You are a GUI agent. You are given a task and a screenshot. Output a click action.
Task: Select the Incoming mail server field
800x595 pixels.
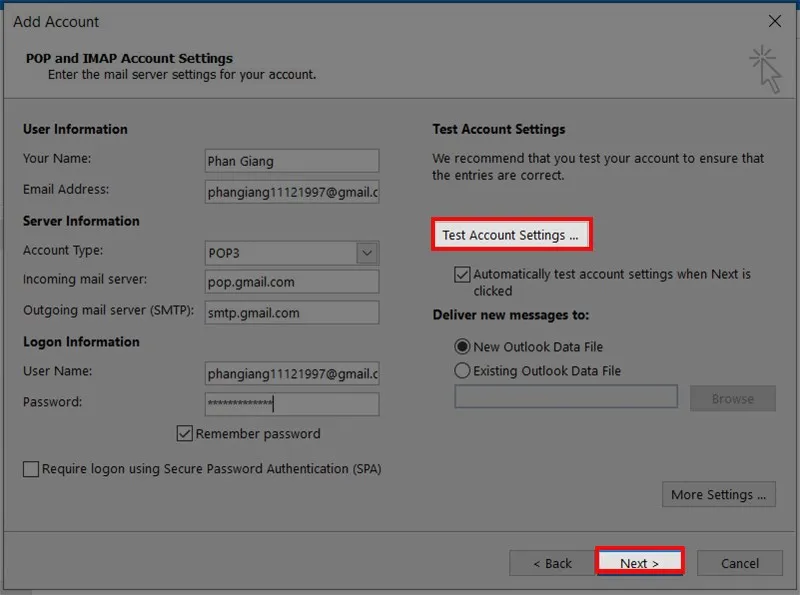(291, 281)
